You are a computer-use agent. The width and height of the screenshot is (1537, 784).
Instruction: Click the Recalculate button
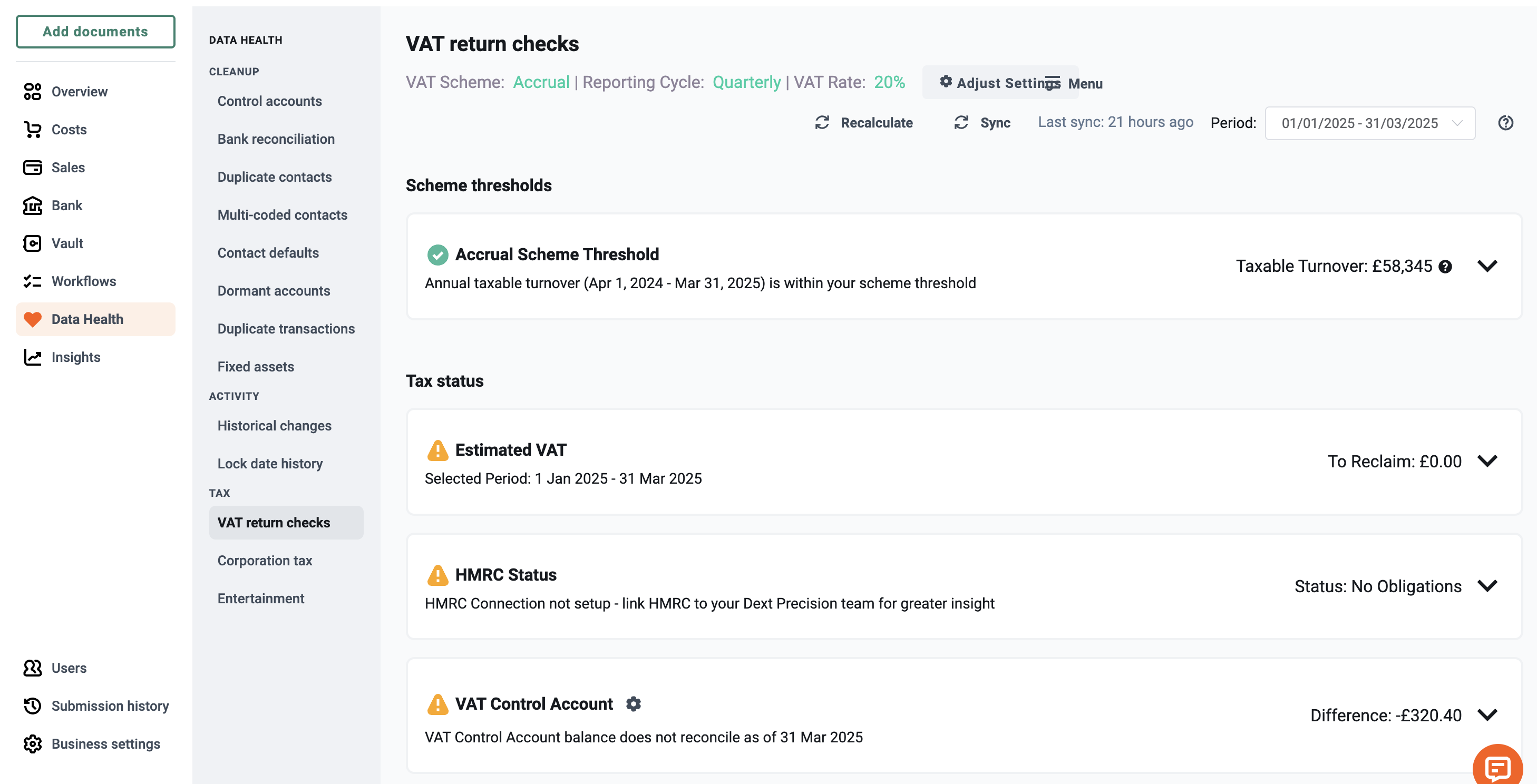pos(863,123)
